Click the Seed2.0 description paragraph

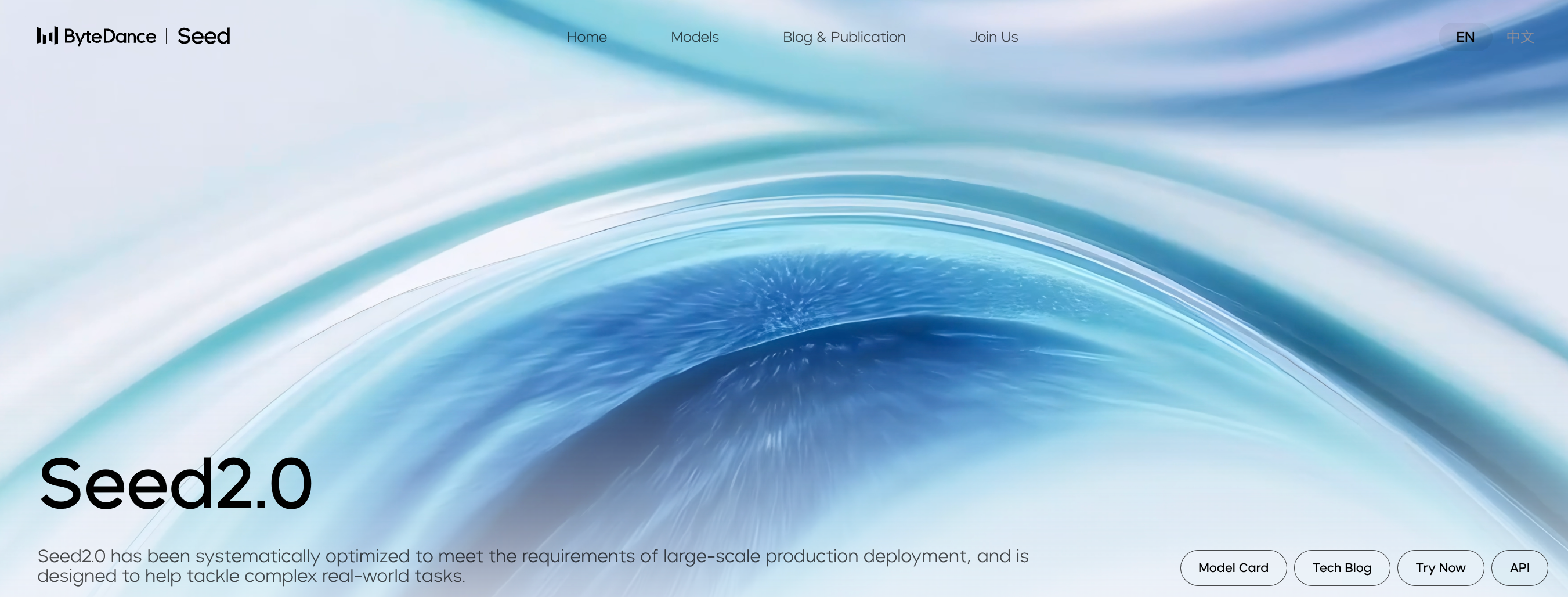(x=533, y=566)
